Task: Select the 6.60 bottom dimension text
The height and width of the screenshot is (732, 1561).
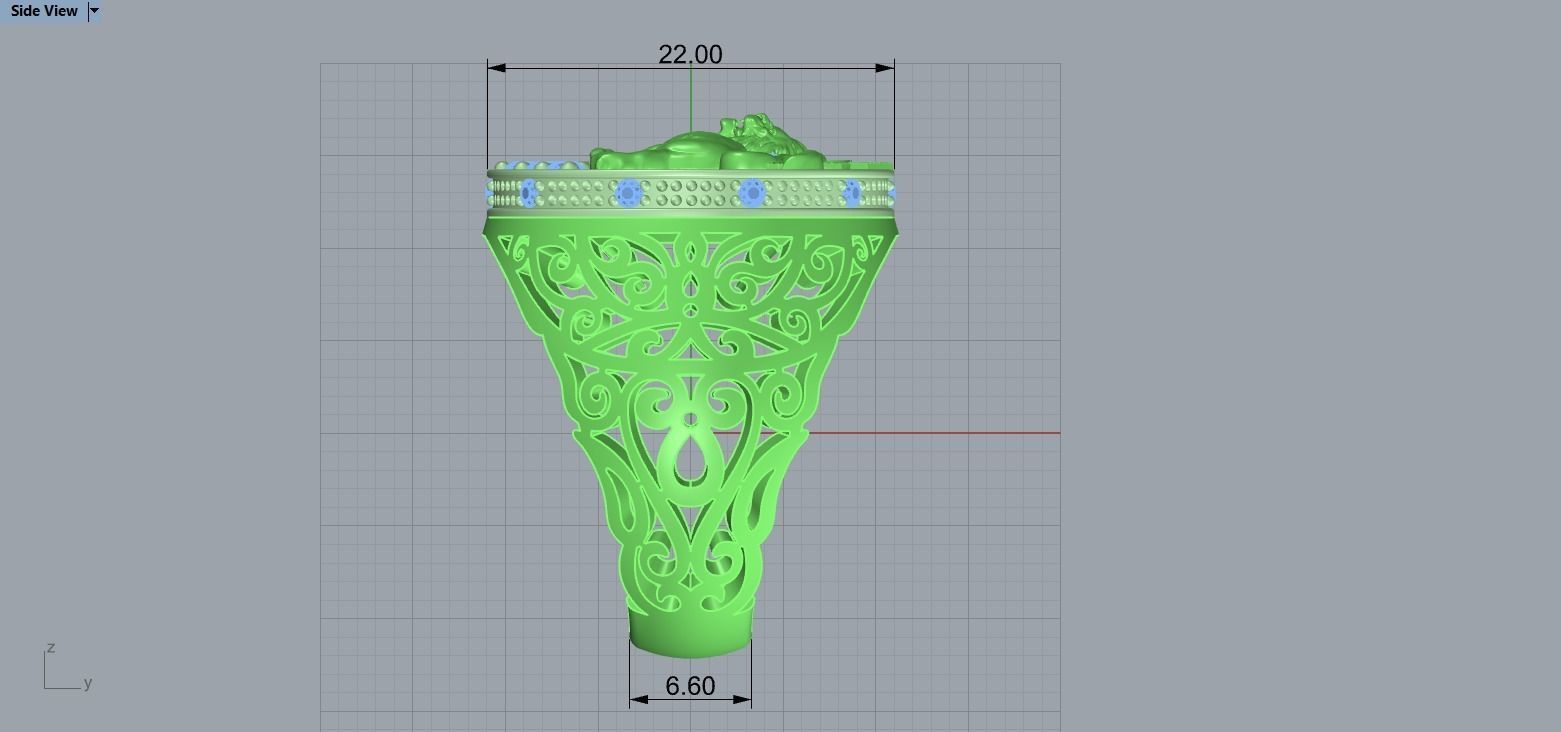Action: point(690,686)
